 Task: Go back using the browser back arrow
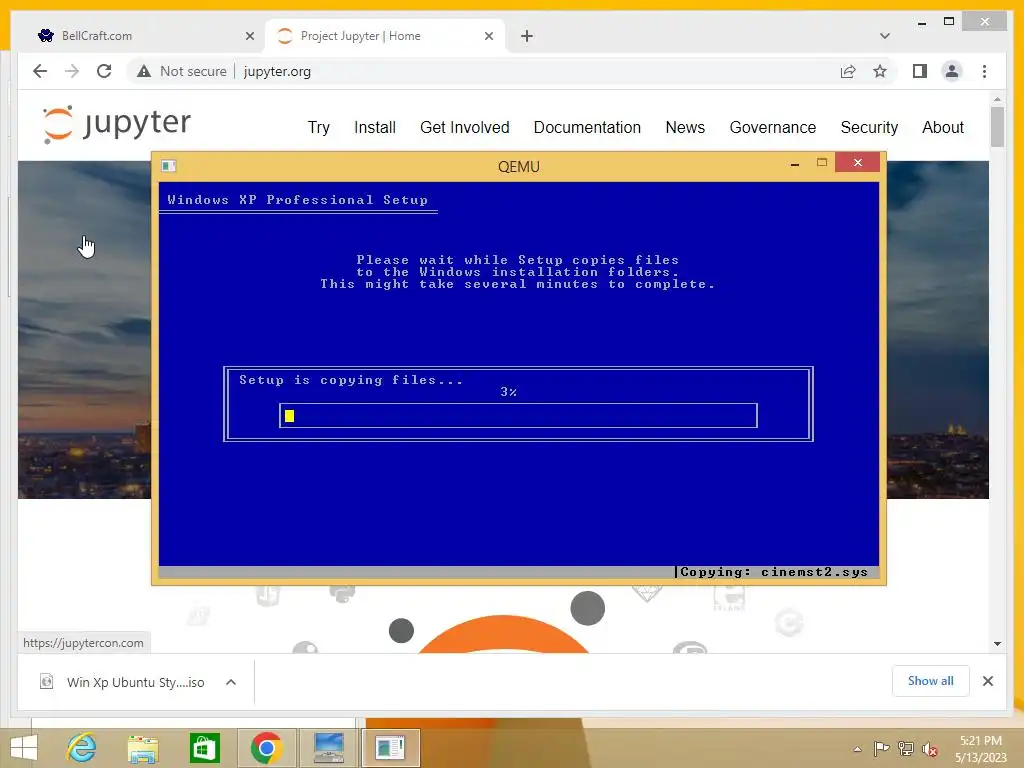pos(40,71)
